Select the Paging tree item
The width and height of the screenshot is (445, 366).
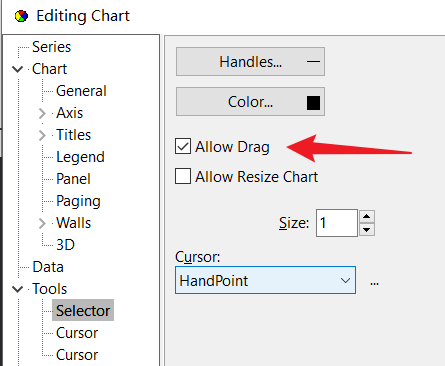click(78, 201)
